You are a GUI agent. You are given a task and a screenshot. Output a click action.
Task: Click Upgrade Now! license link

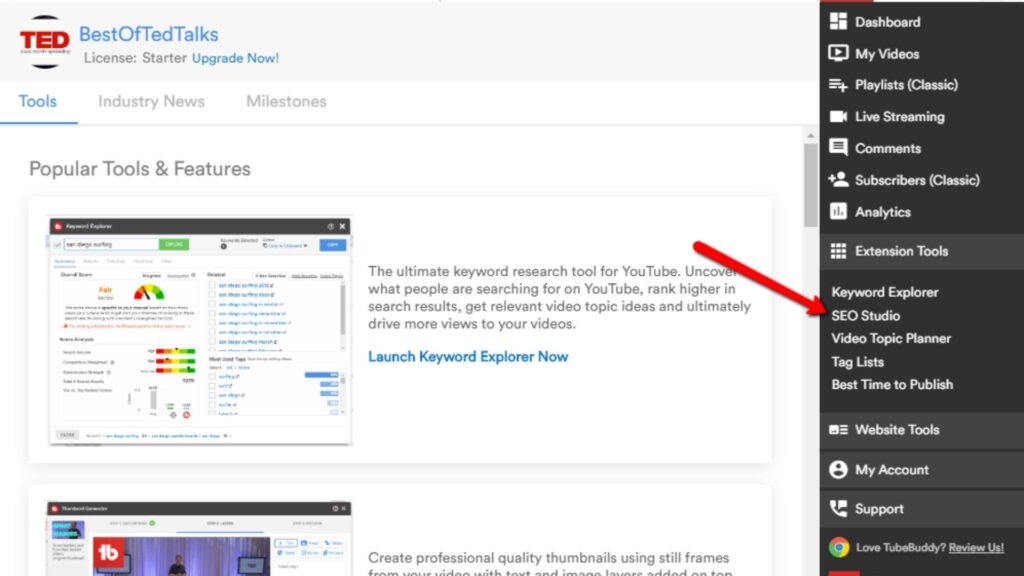pos(235,58)
